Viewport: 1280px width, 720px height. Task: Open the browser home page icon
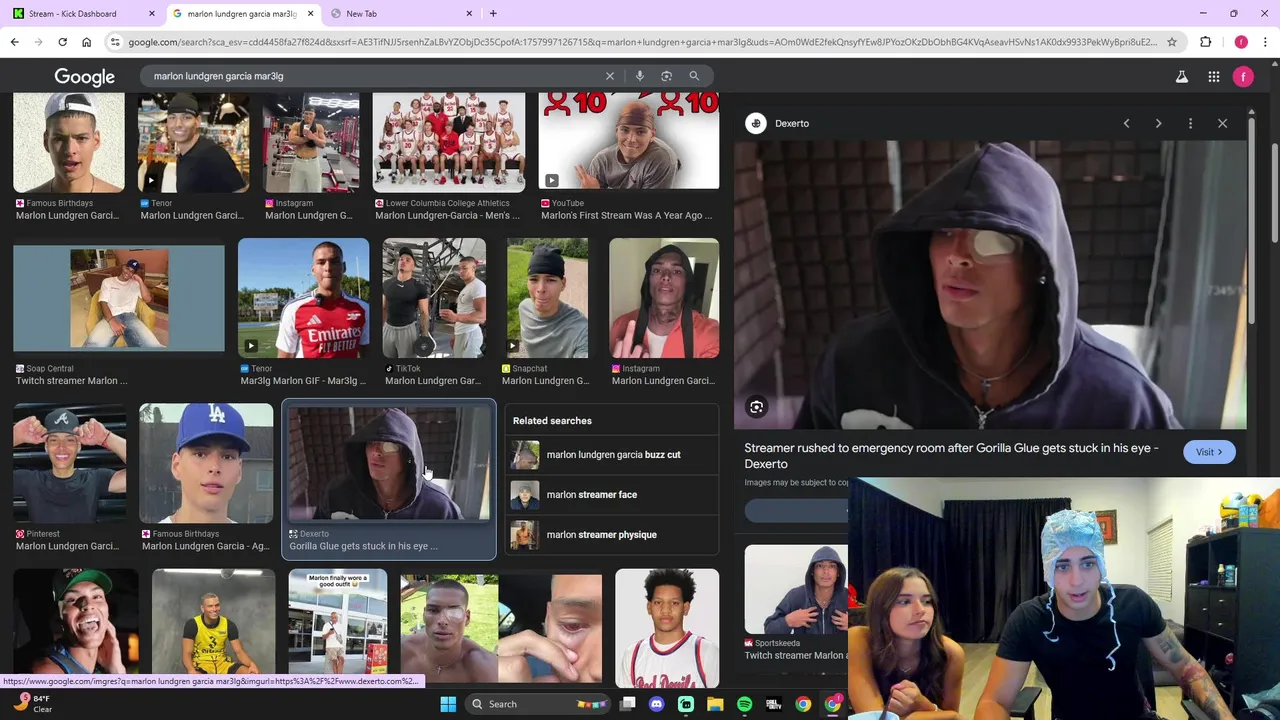click(86, 42)
